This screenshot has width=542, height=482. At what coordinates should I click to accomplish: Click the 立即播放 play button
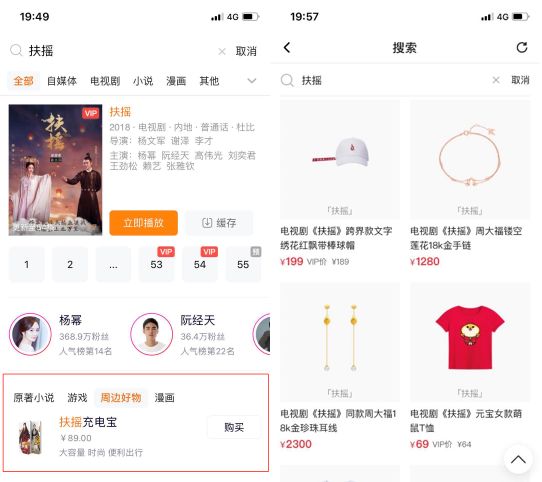[143, 223]
